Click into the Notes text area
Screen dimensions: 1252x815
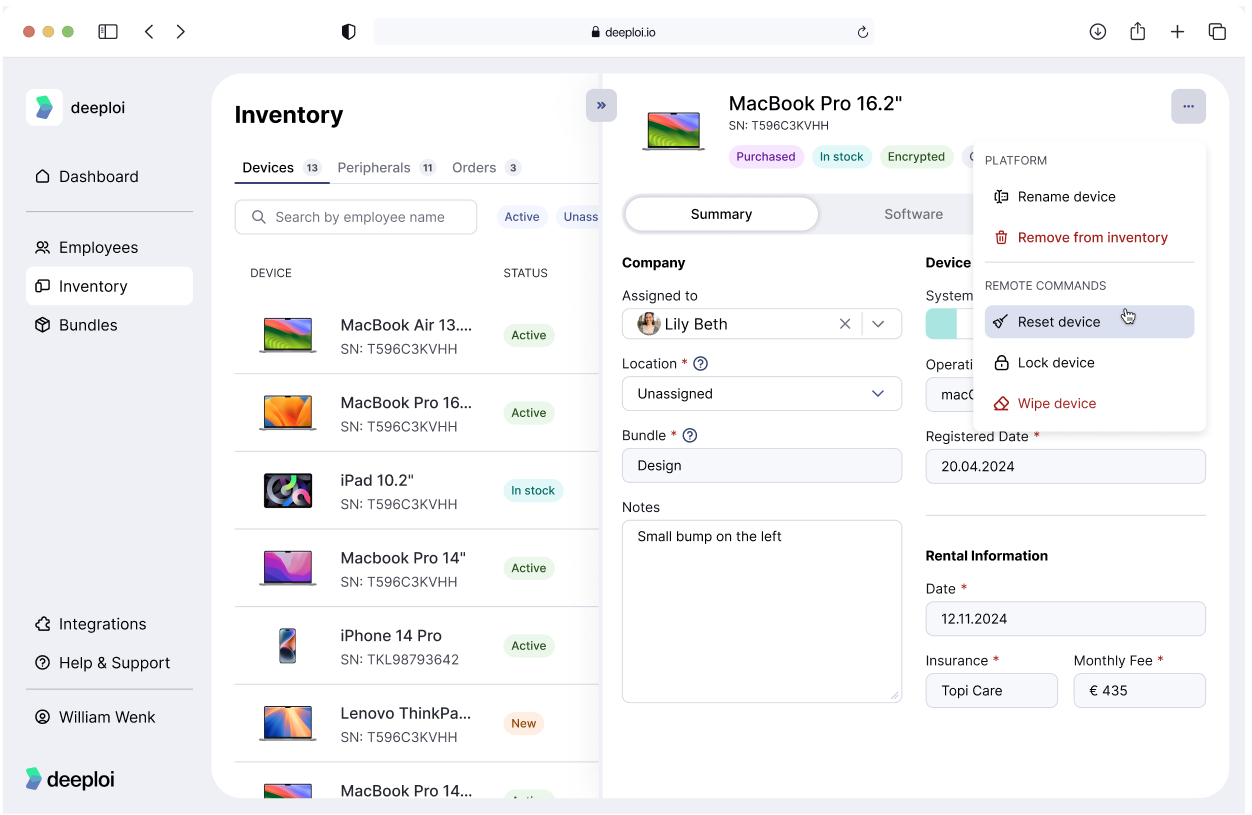point(762,611)
